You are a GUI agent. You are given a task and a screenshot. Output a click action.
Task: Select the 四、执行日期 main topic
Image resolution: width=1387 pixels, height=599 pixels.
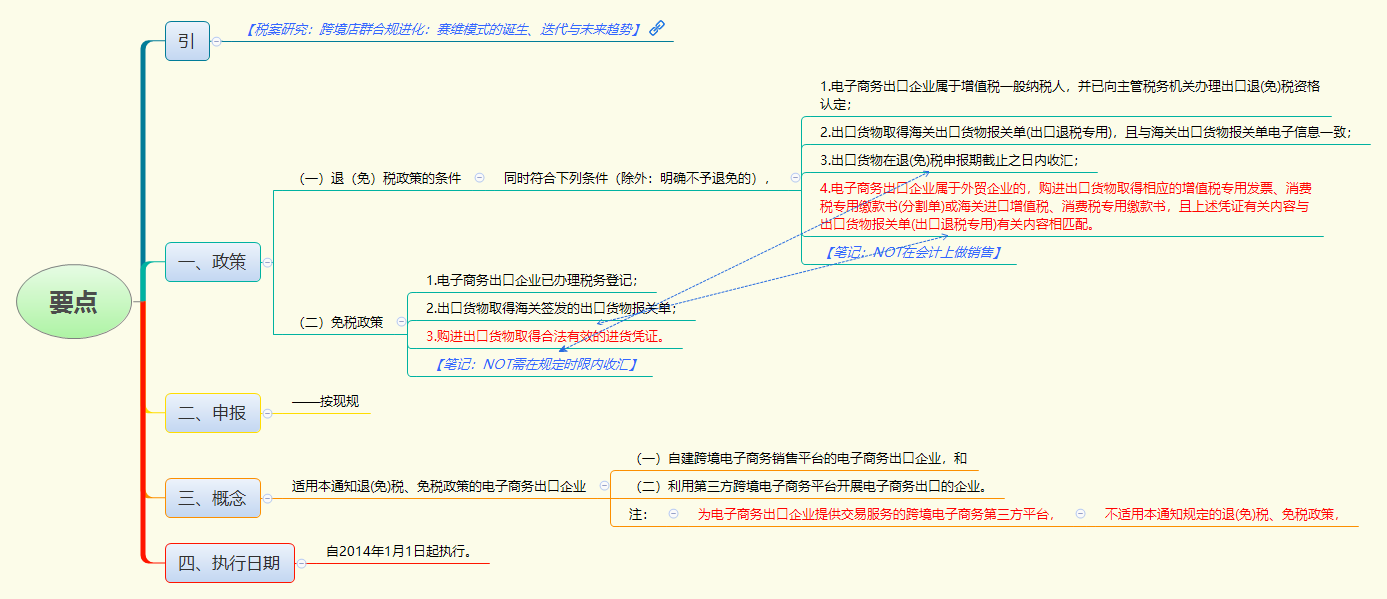coord(230,562)
